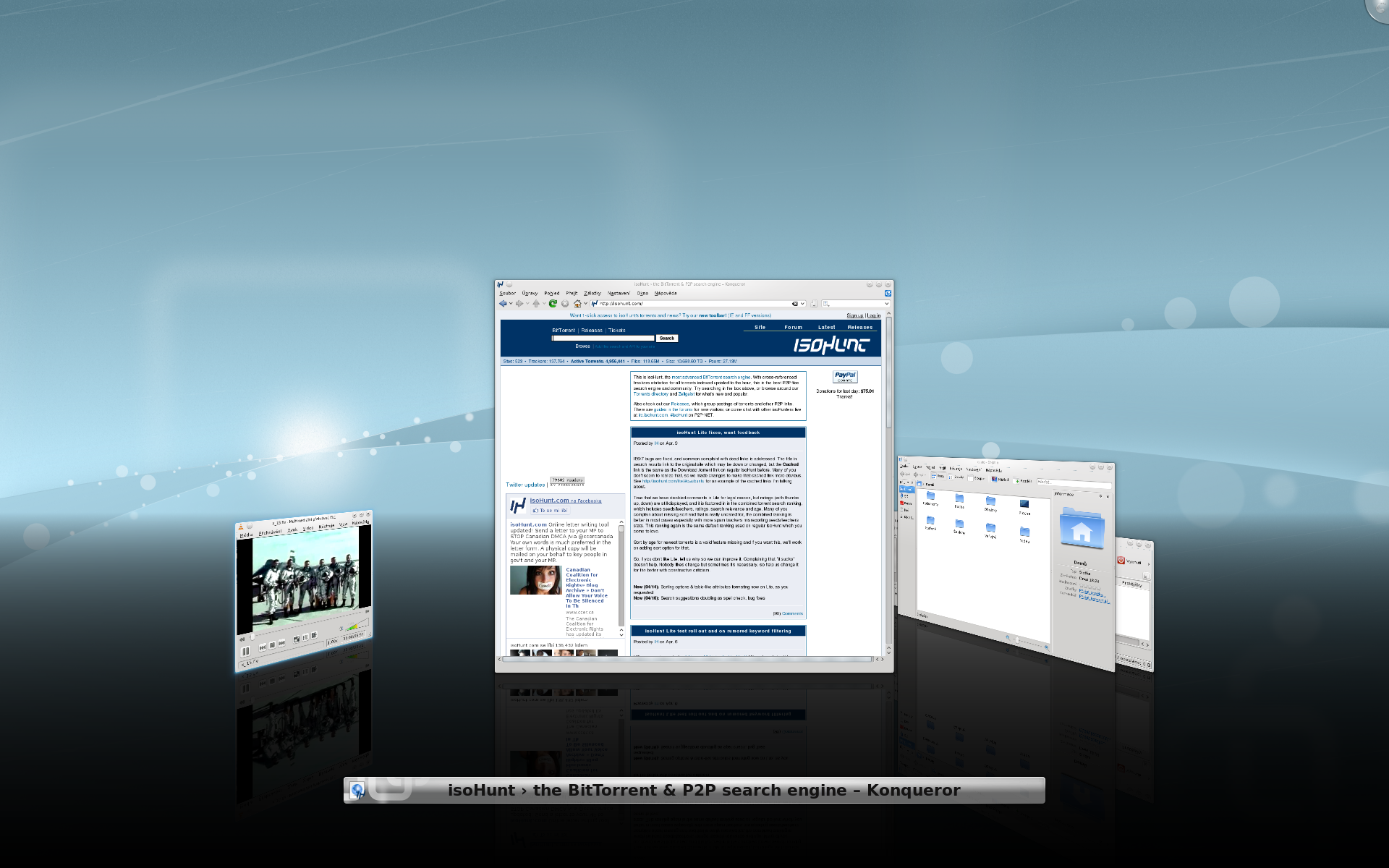1389x868 pixels.
Task: Click the isoHunt torrent search box
Action: (x=603, y=338)
